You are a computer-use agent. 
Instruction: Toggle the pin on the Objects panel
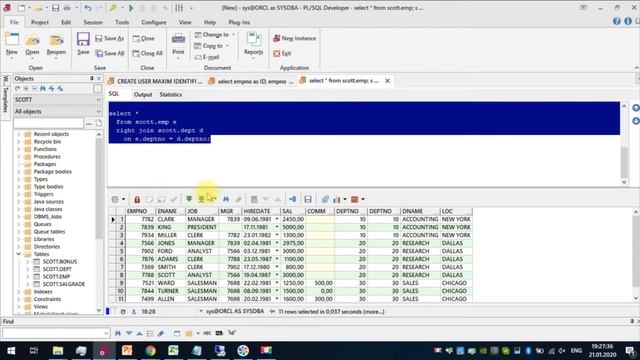click(x=92, y=78)
